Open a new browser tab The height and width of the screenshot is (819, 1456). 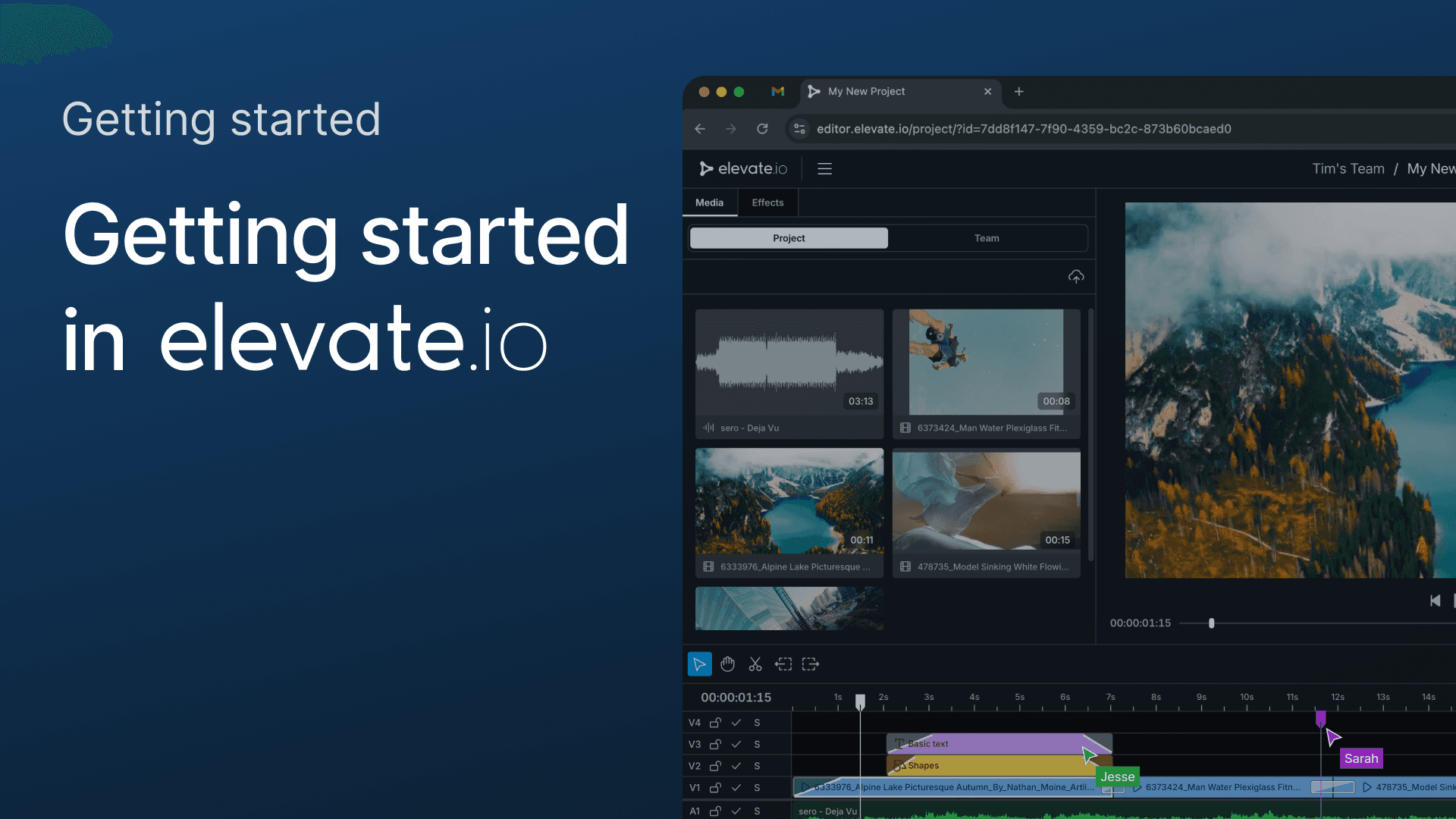click(1019, 92)
